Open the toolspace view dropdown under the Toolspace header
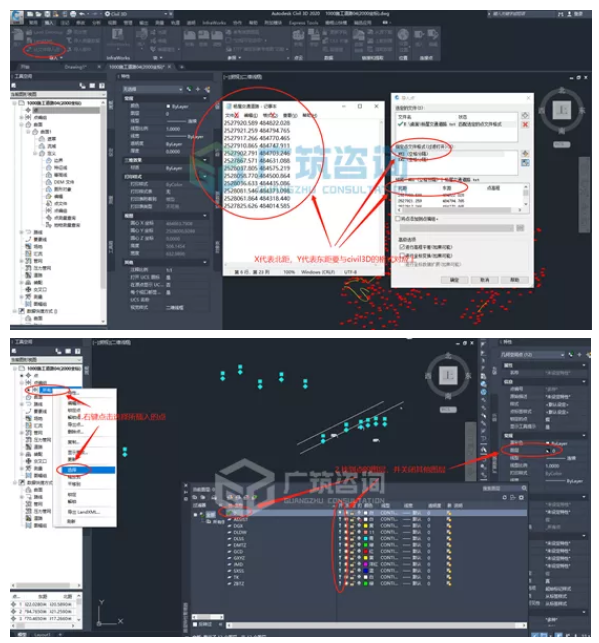Viewport: 599px width, 643px height. pos(57,94)
